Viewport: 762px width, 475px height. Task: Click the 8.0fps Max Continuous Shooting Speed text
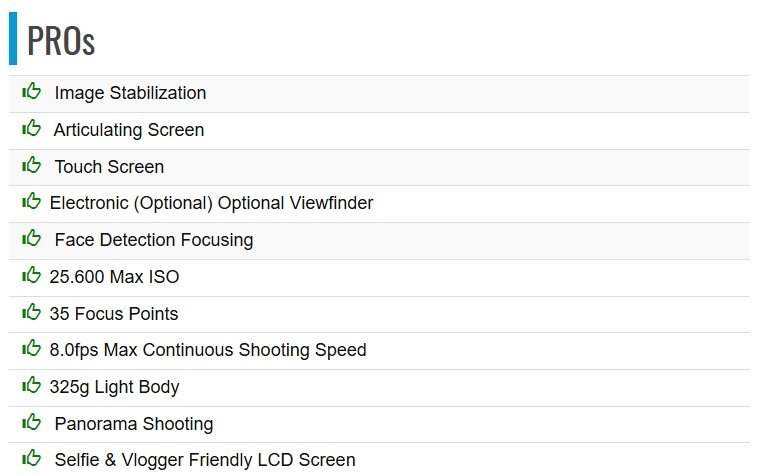[207, 350]
